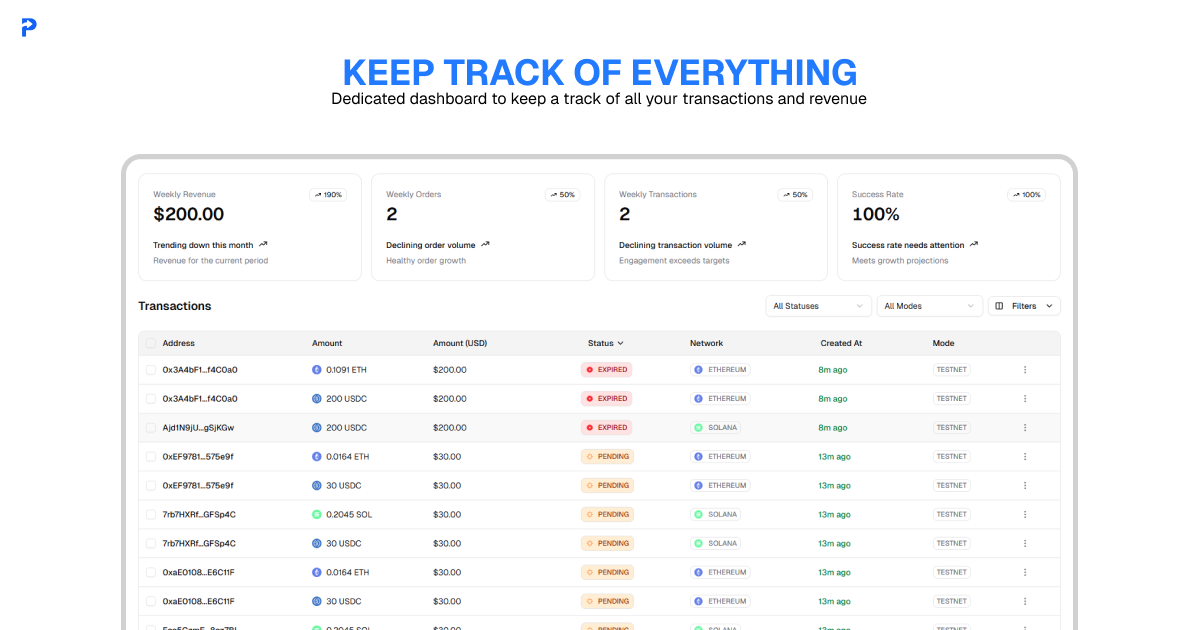
Task: Click the Amount column header
Action: coord(328,343)
